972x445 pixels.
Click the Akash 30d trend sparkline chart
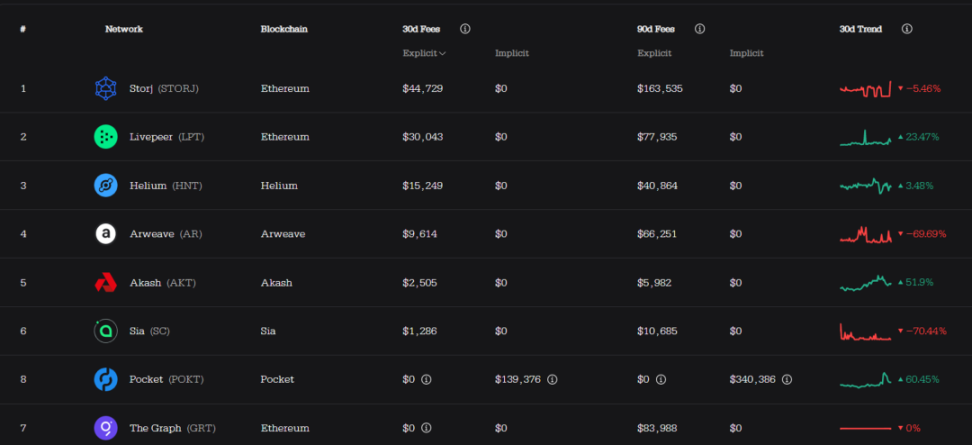(865, 283)
